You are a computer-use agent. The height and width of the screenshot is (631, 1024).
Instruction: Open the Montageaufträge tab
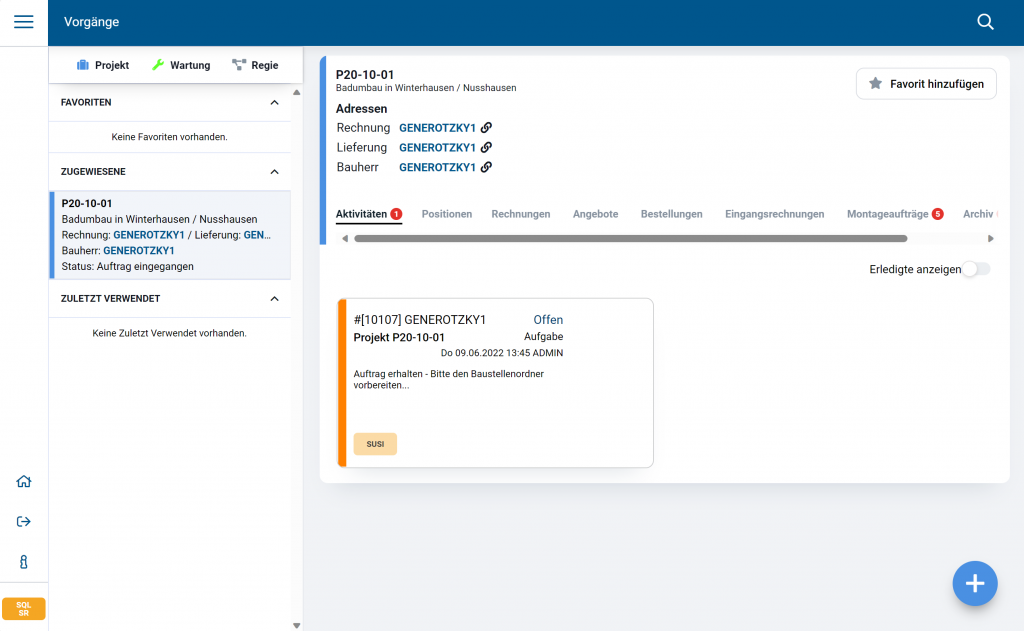(887, 214)
